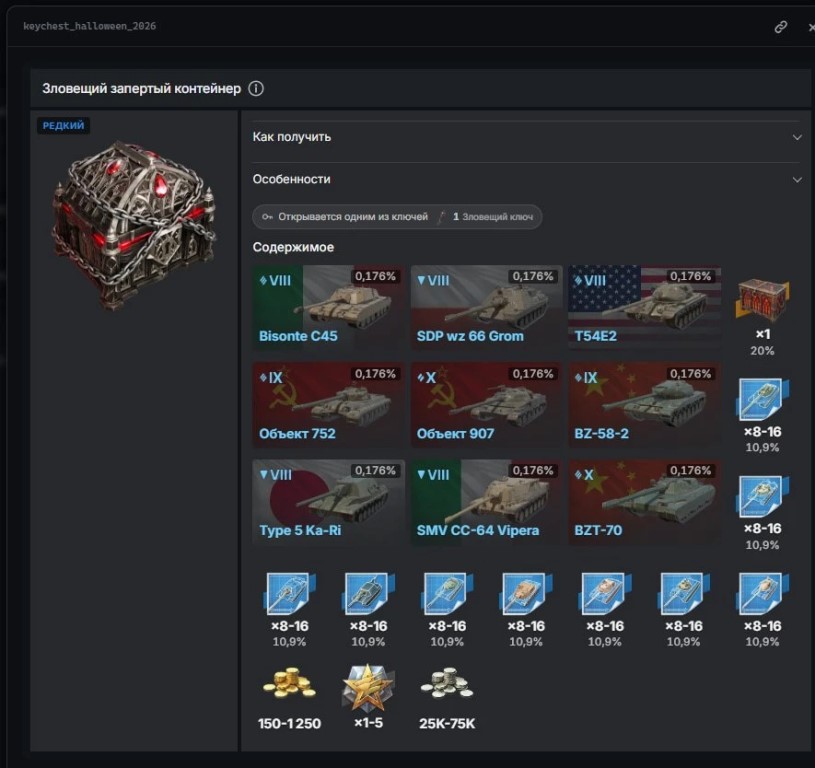Click the key icon before Открывается одним из ключей
This screenshot has width=815, height=768.
[267, 217]
